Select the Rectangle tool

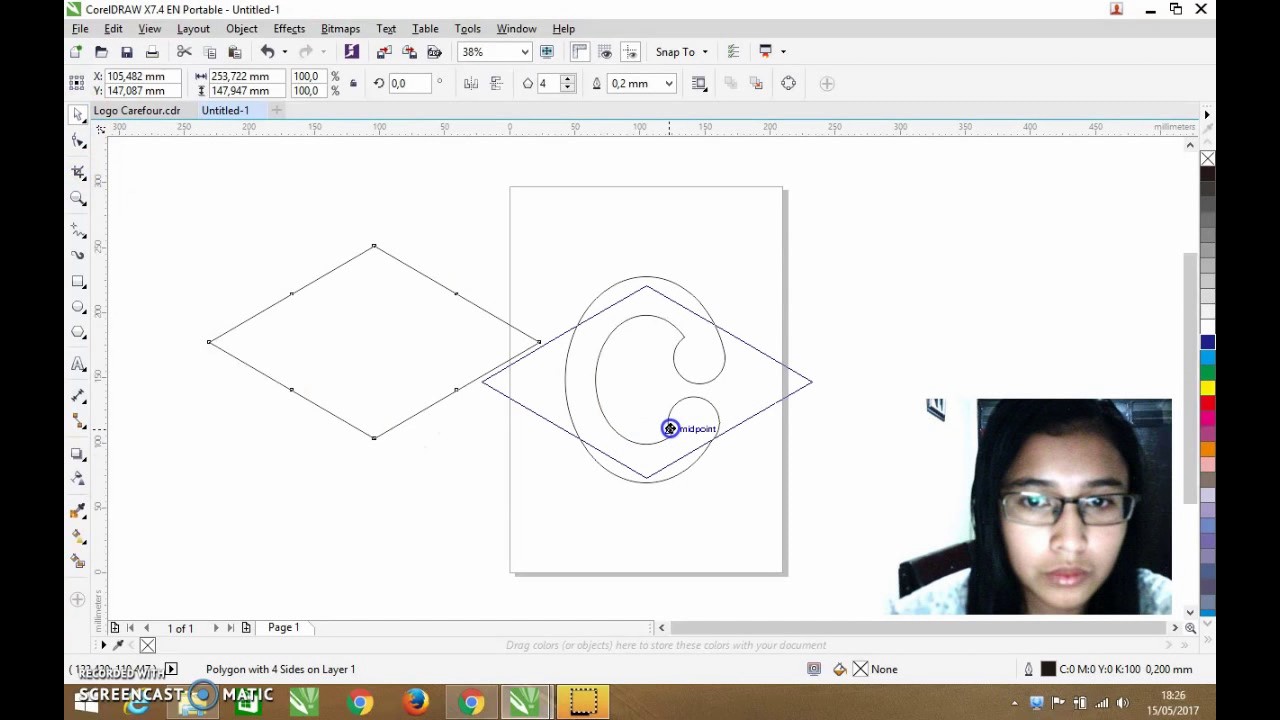click(79, 282)
